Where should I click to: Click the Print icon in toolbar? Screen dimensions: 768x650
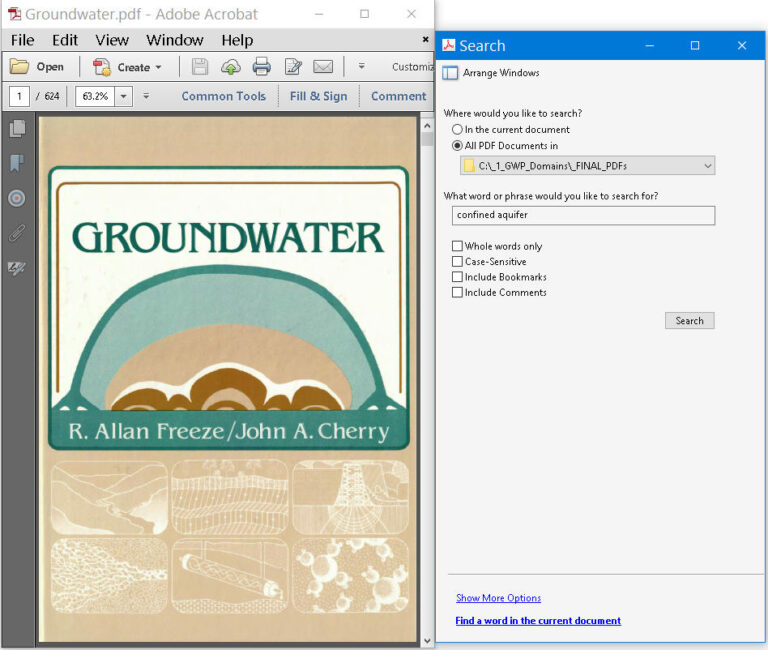point(262,67)
